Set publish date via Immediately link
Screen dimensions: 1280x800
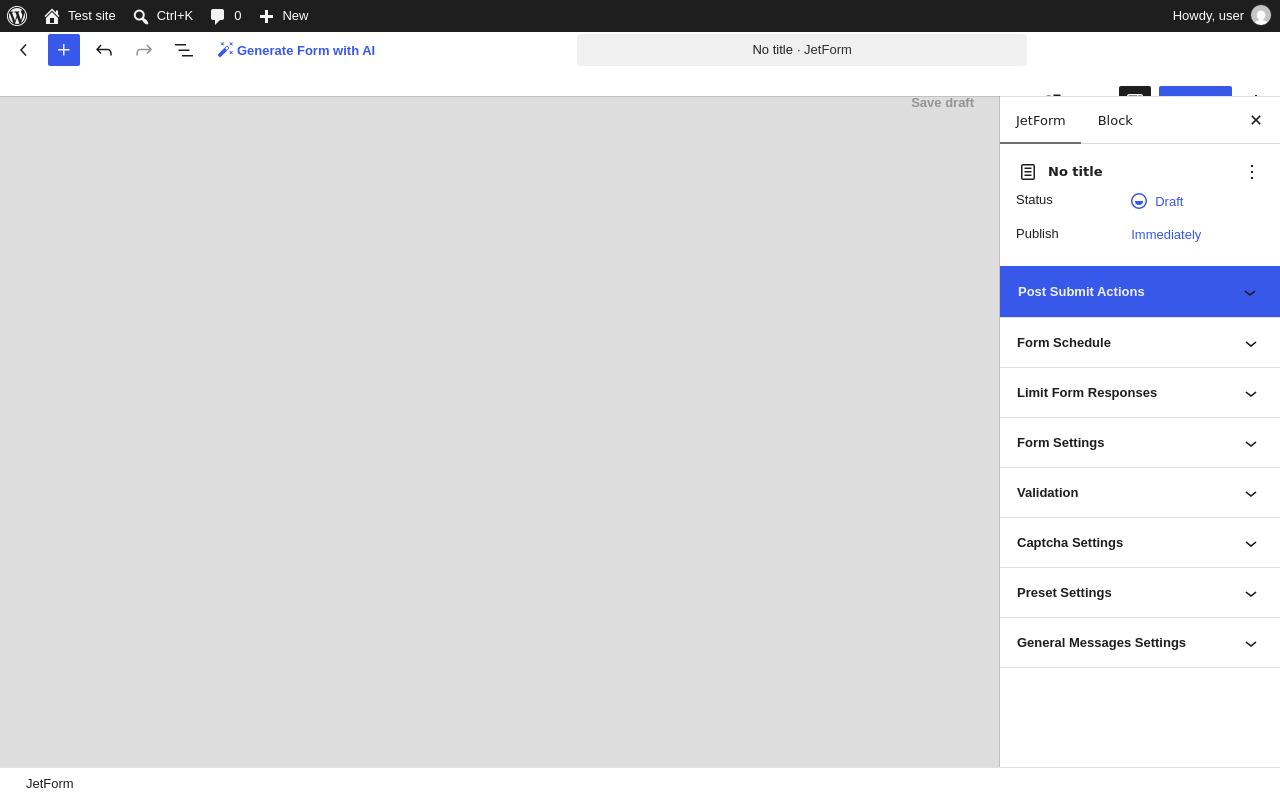tap(1166, 235)
